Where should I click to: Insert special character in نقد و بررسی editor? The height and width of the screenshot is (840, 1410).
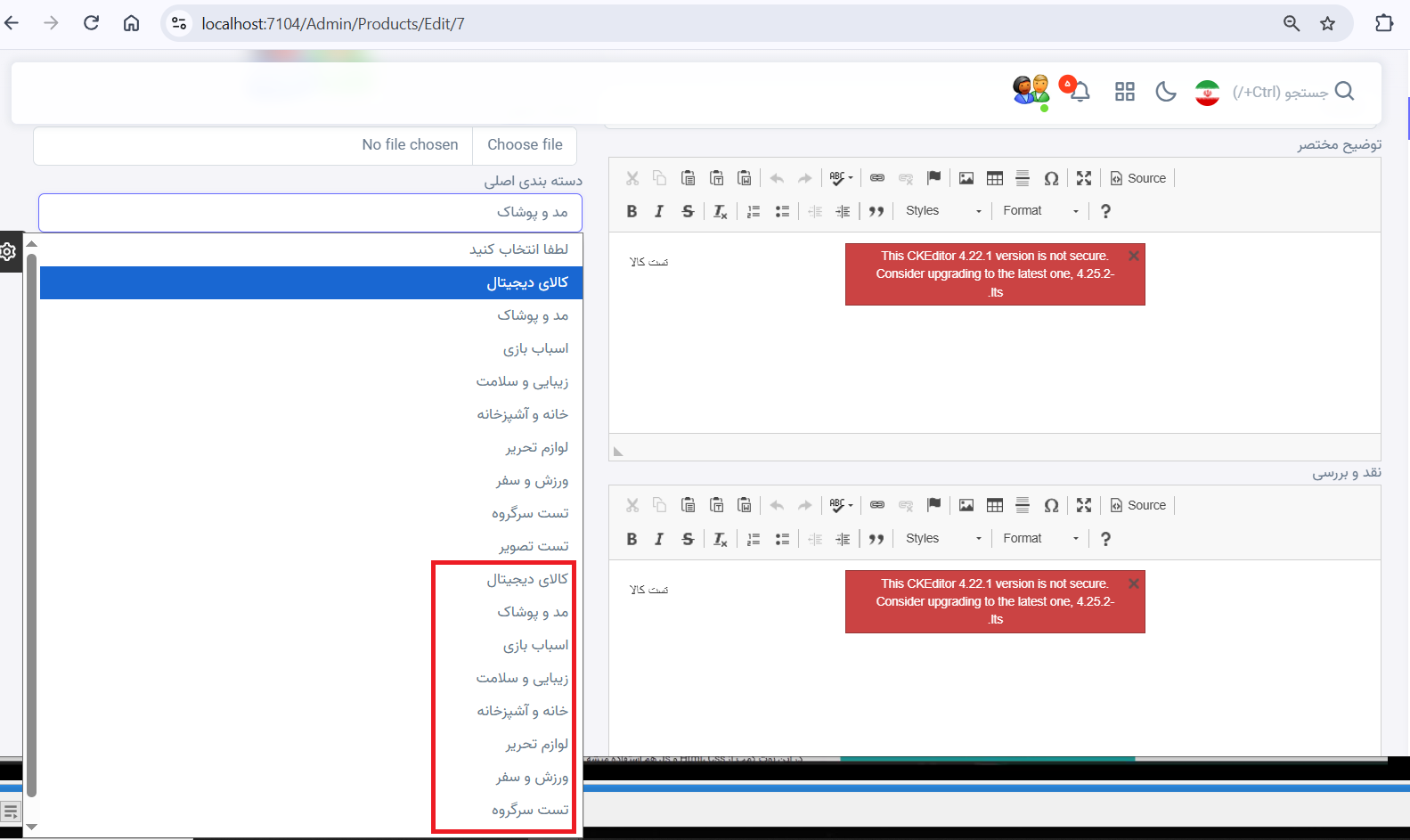tap(1051, 505)
